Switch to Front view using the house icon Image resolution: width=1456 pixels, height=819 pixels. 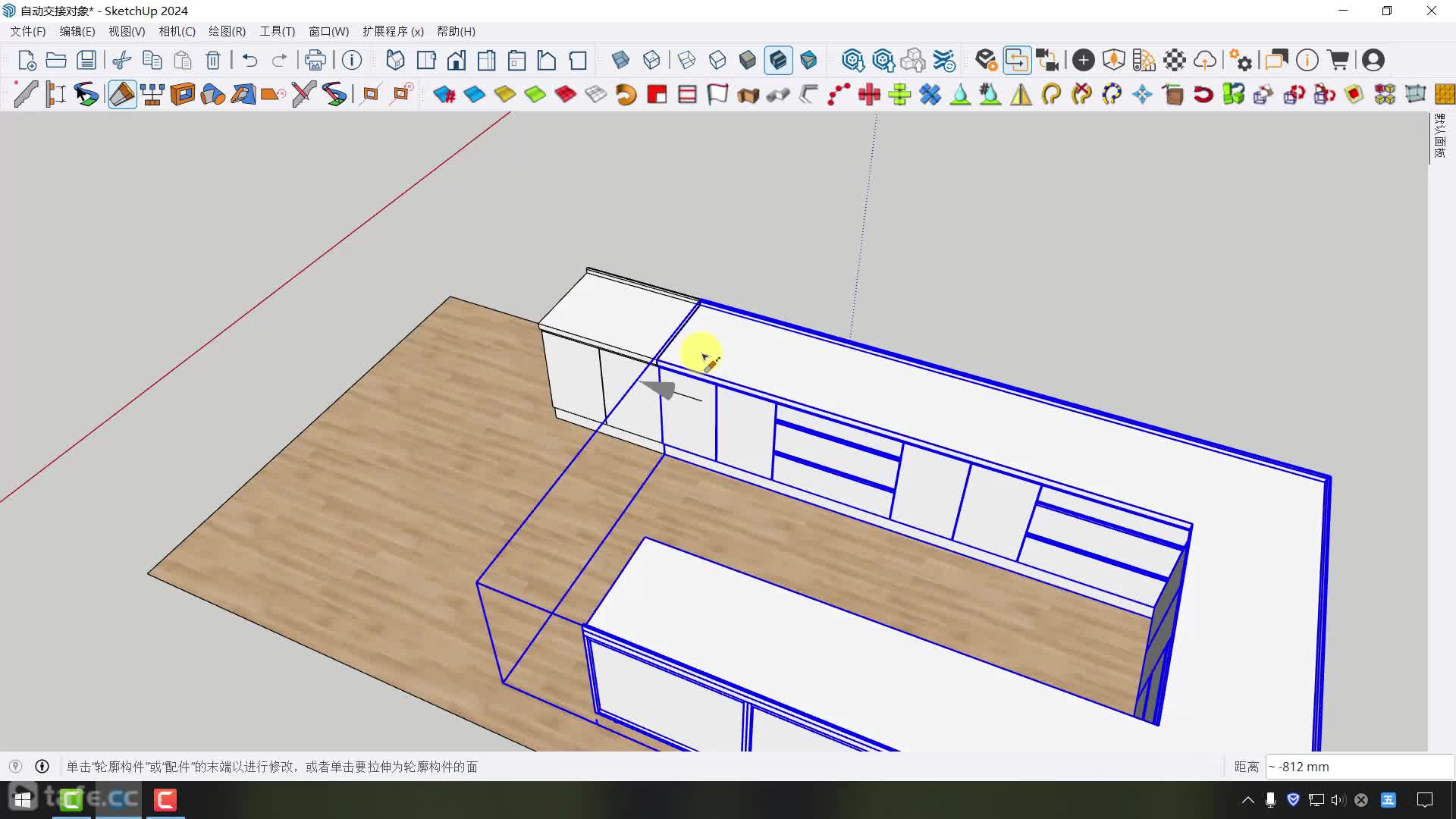click(457, 60)
